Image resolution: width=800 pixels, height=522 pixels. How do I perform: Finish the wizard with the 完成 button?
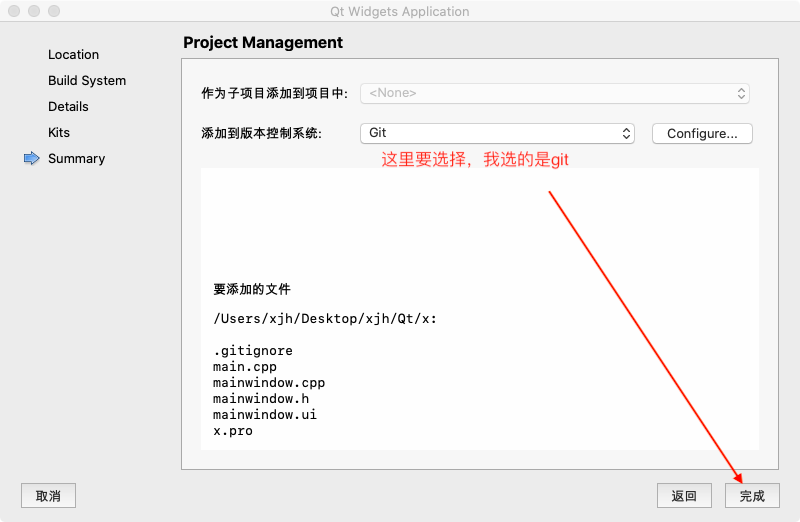[x=752, y=495]
